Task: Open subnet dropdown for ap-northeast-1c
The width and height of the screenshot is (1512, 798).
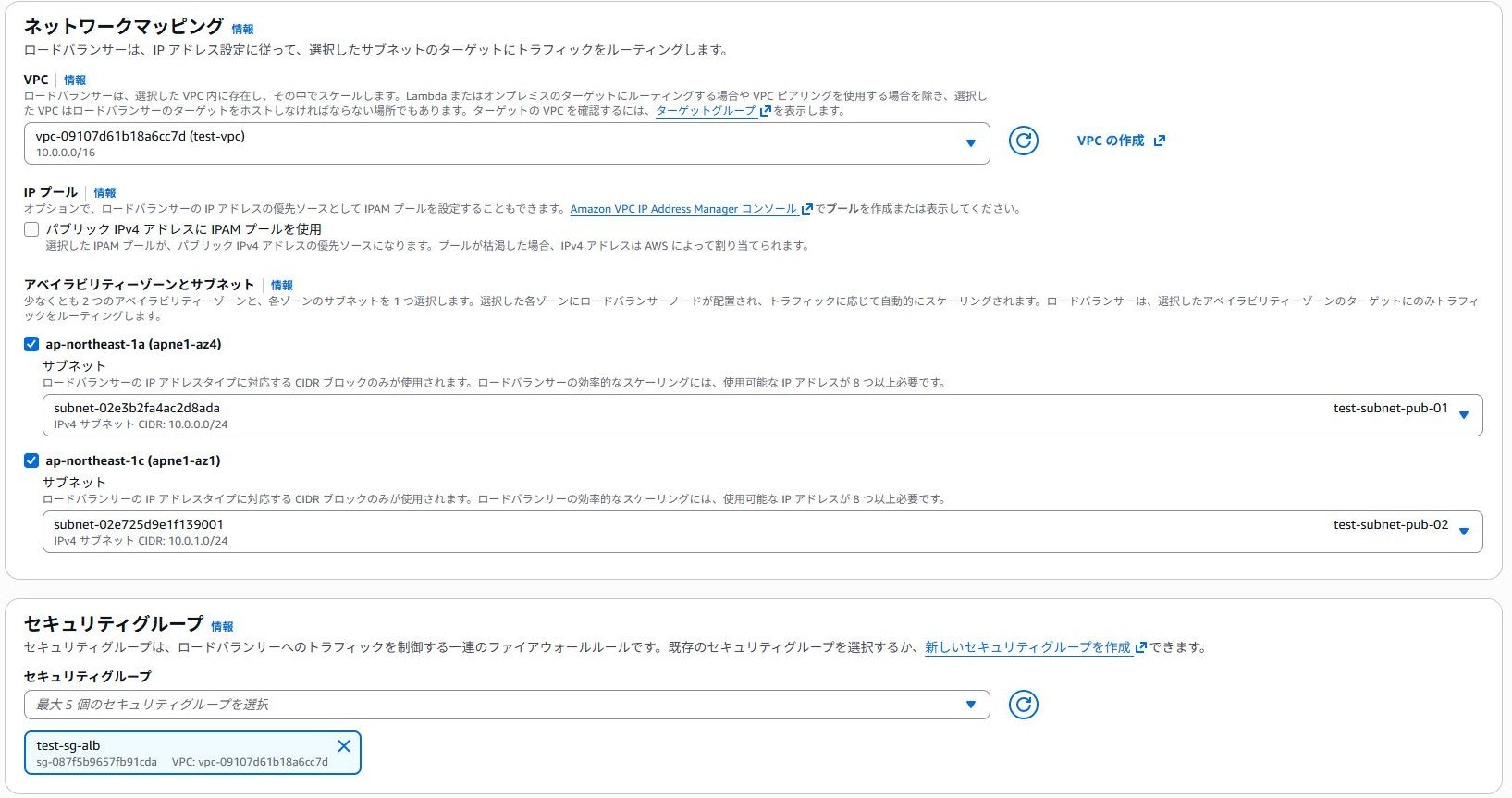Action: click(x=762, y=532)
